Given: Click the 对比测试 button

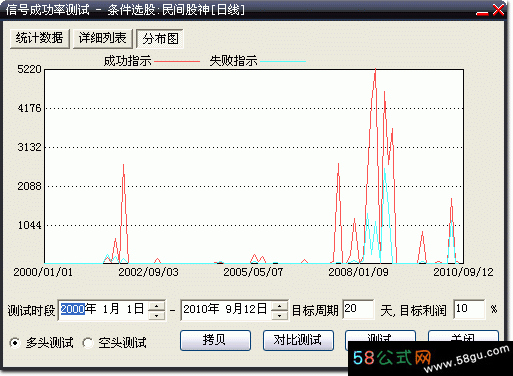Looking at the screenshot, I should tap(298, 340).
